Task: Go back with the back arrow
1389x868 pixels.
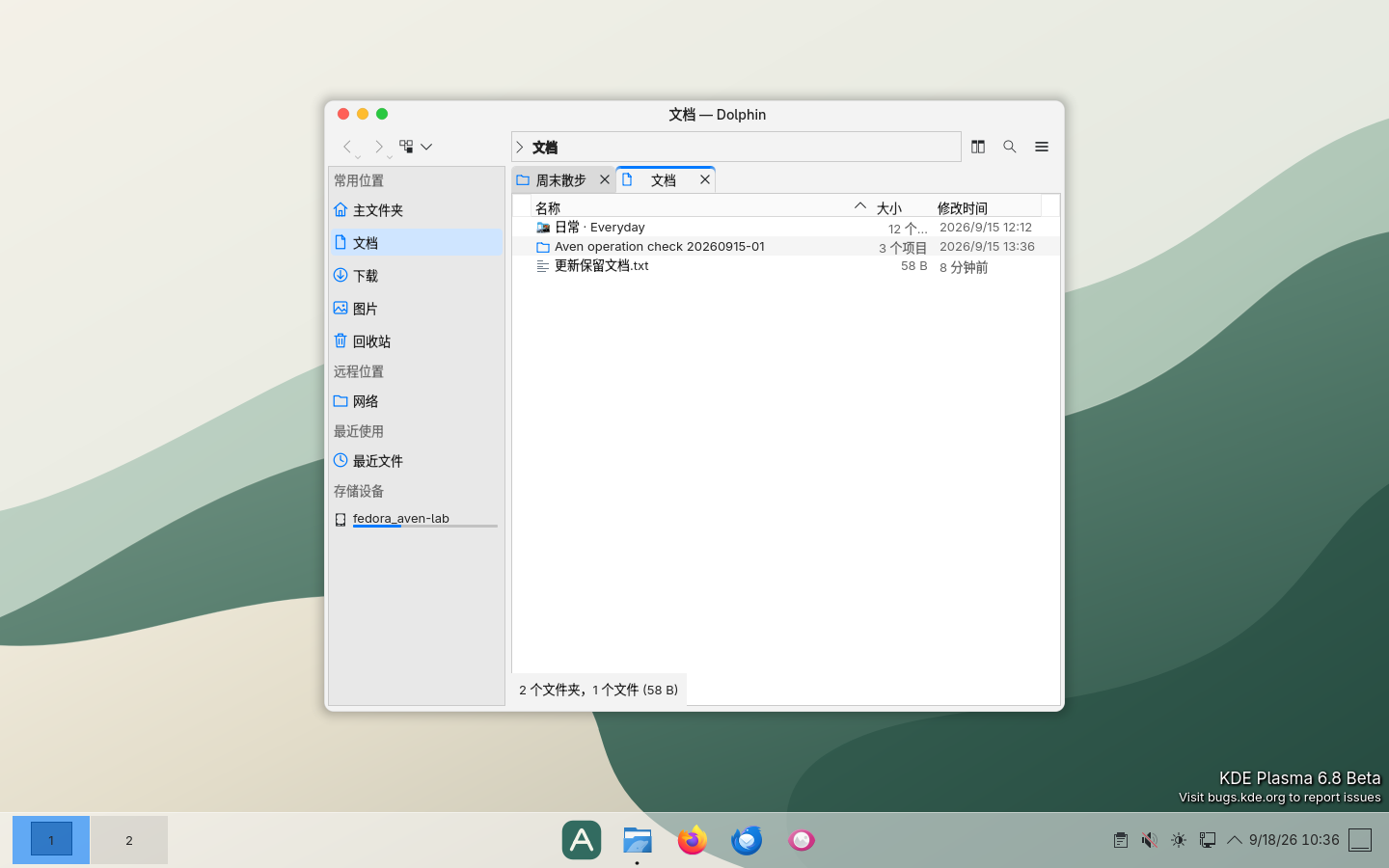Action: [347, 147]
